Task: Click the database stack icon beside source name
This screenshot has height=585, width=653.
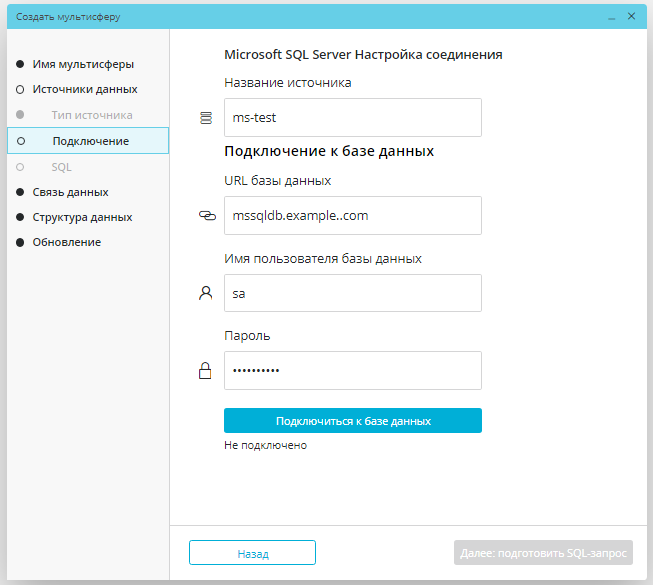Action: 206,118
